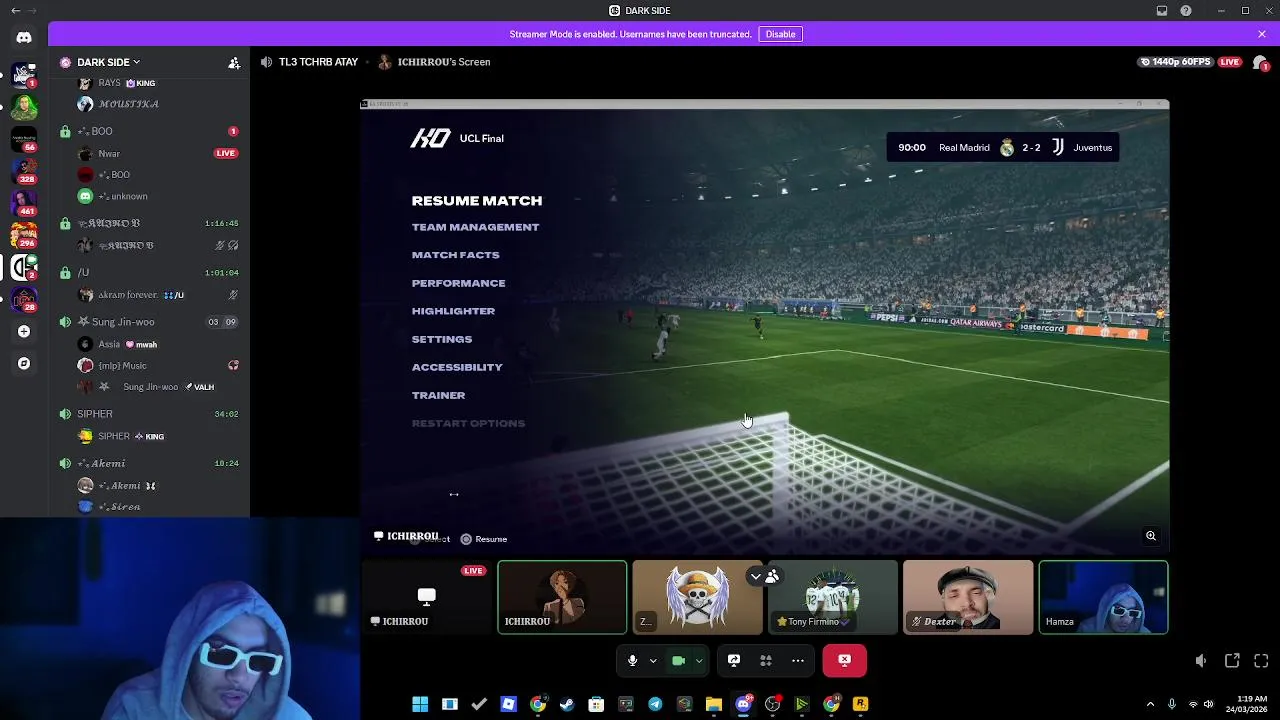
Task: Open Windows Start menu
Action: coord(420,704)
